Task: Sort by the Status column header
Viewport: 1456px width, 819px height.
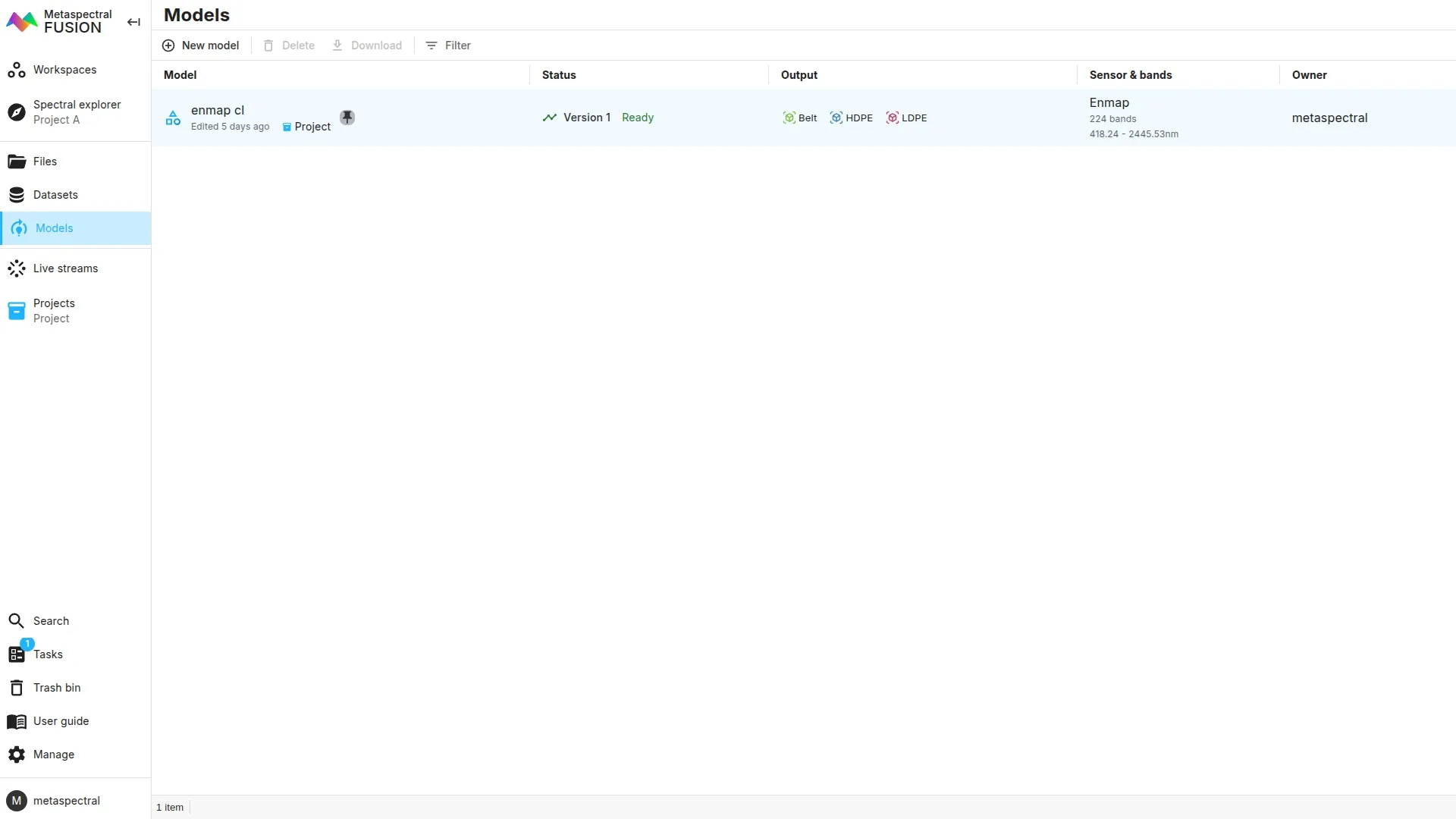Action: click(x=559, y=75)
